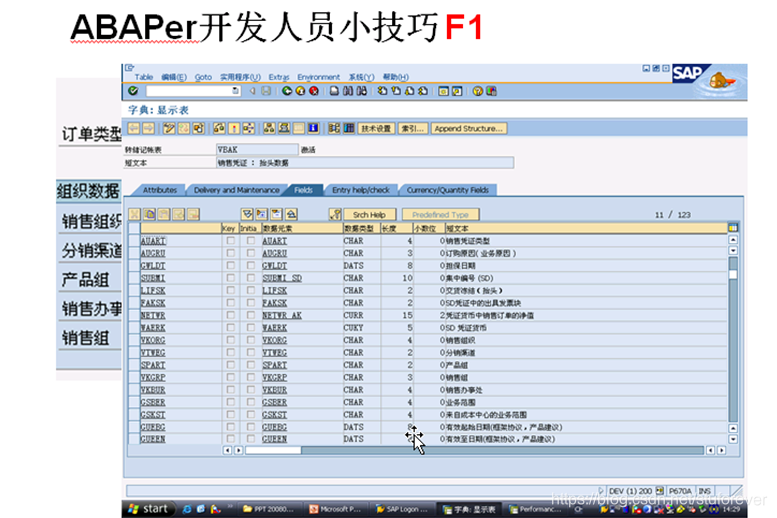This screenshot has height=518, width=777.
Task: Click the VBAK table name field
Action: tap(257, 149)
